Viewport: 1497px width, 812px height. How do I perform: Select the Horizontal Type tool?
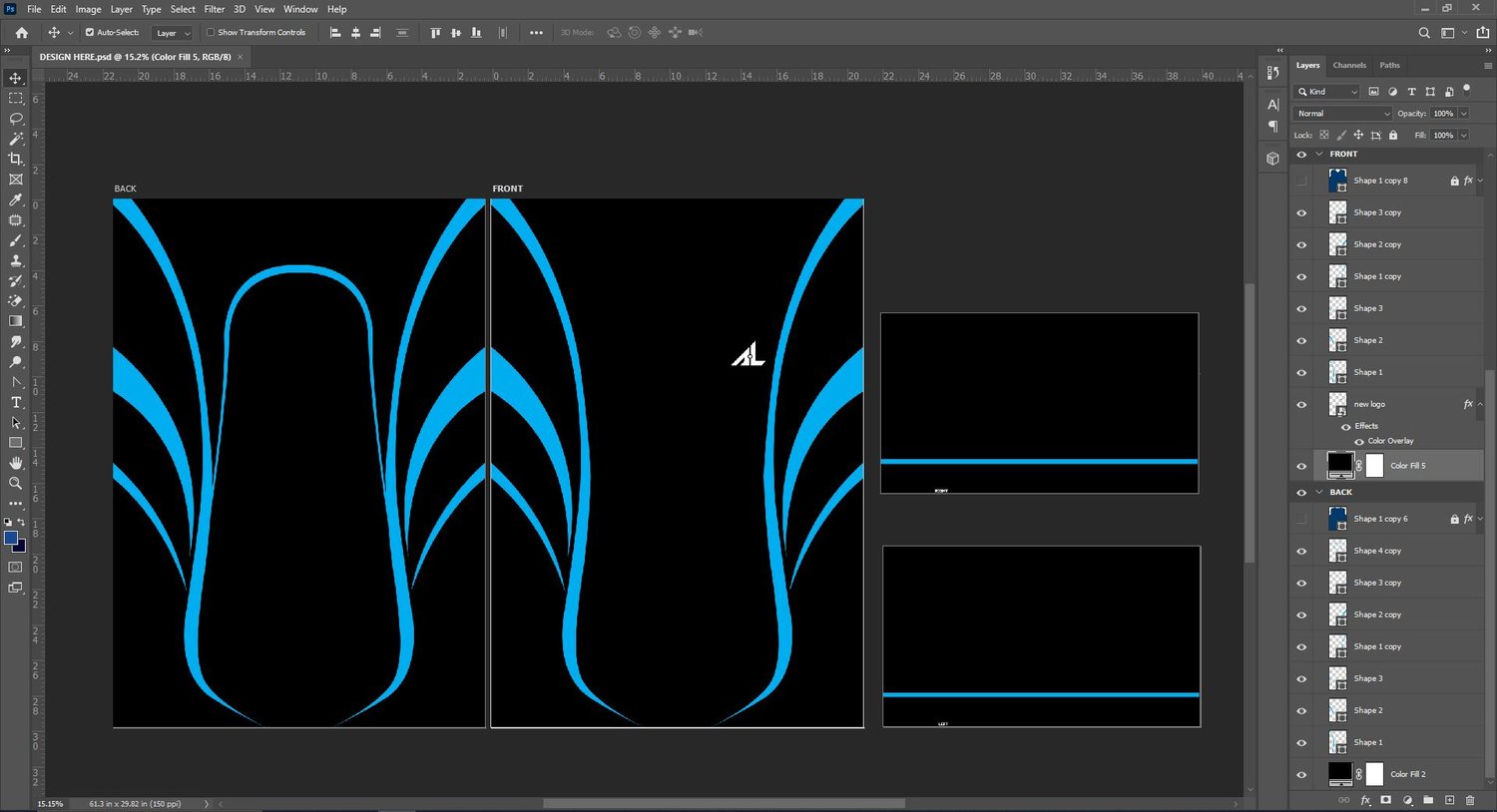click(16, 402)
